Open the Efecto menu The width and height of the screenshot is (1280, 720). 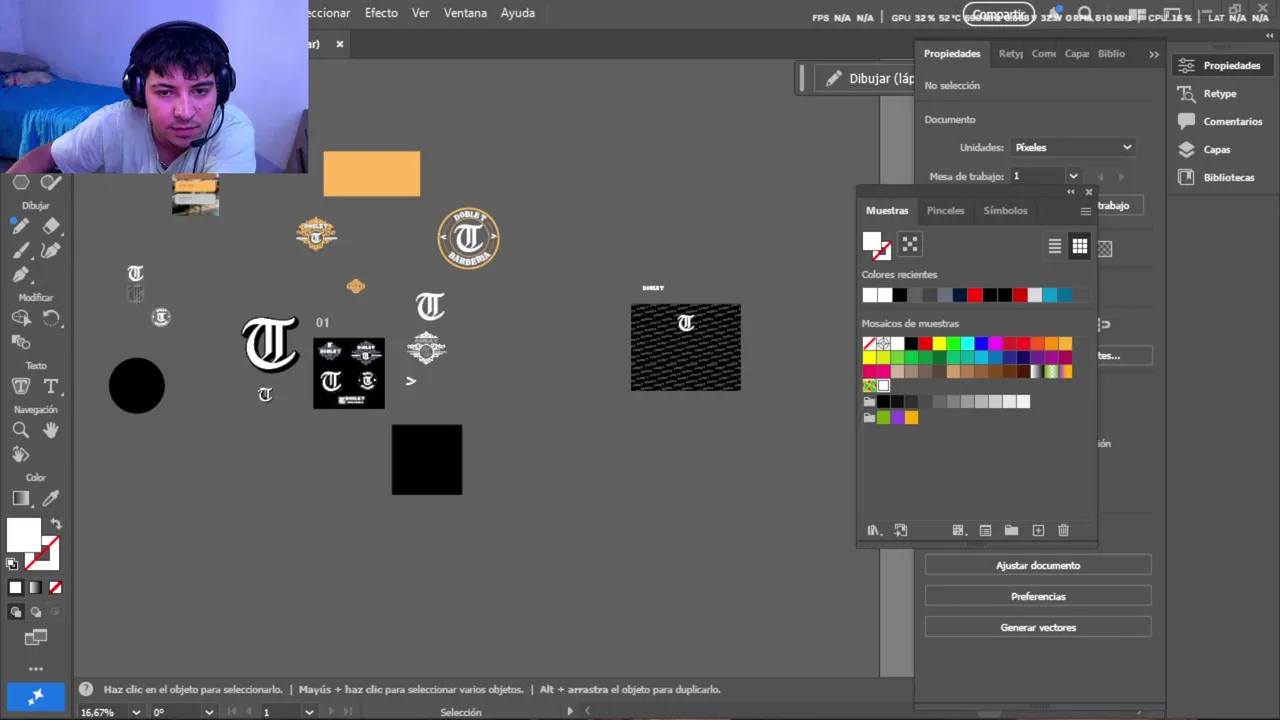(381, 13)
